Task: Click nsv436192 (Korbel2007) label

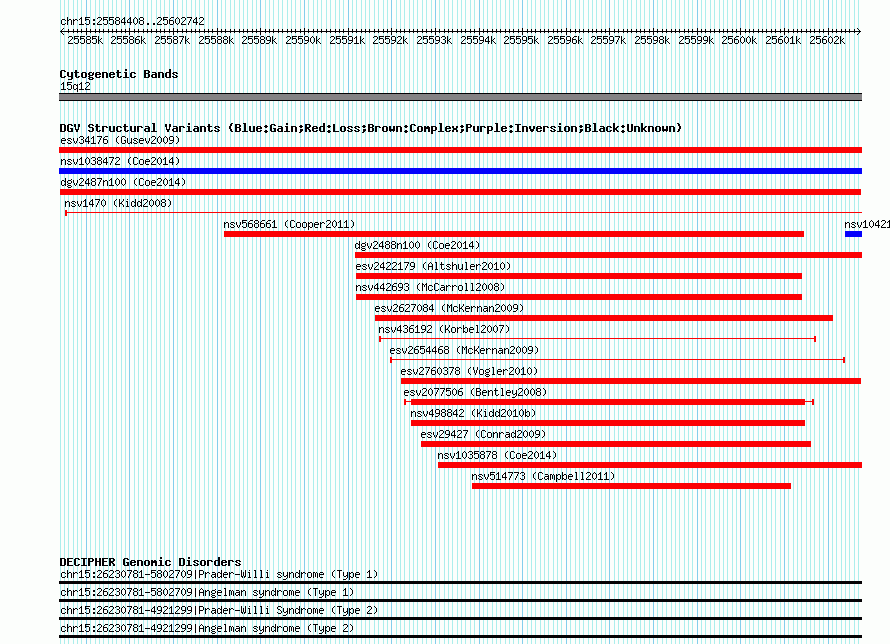Action: 444,329
